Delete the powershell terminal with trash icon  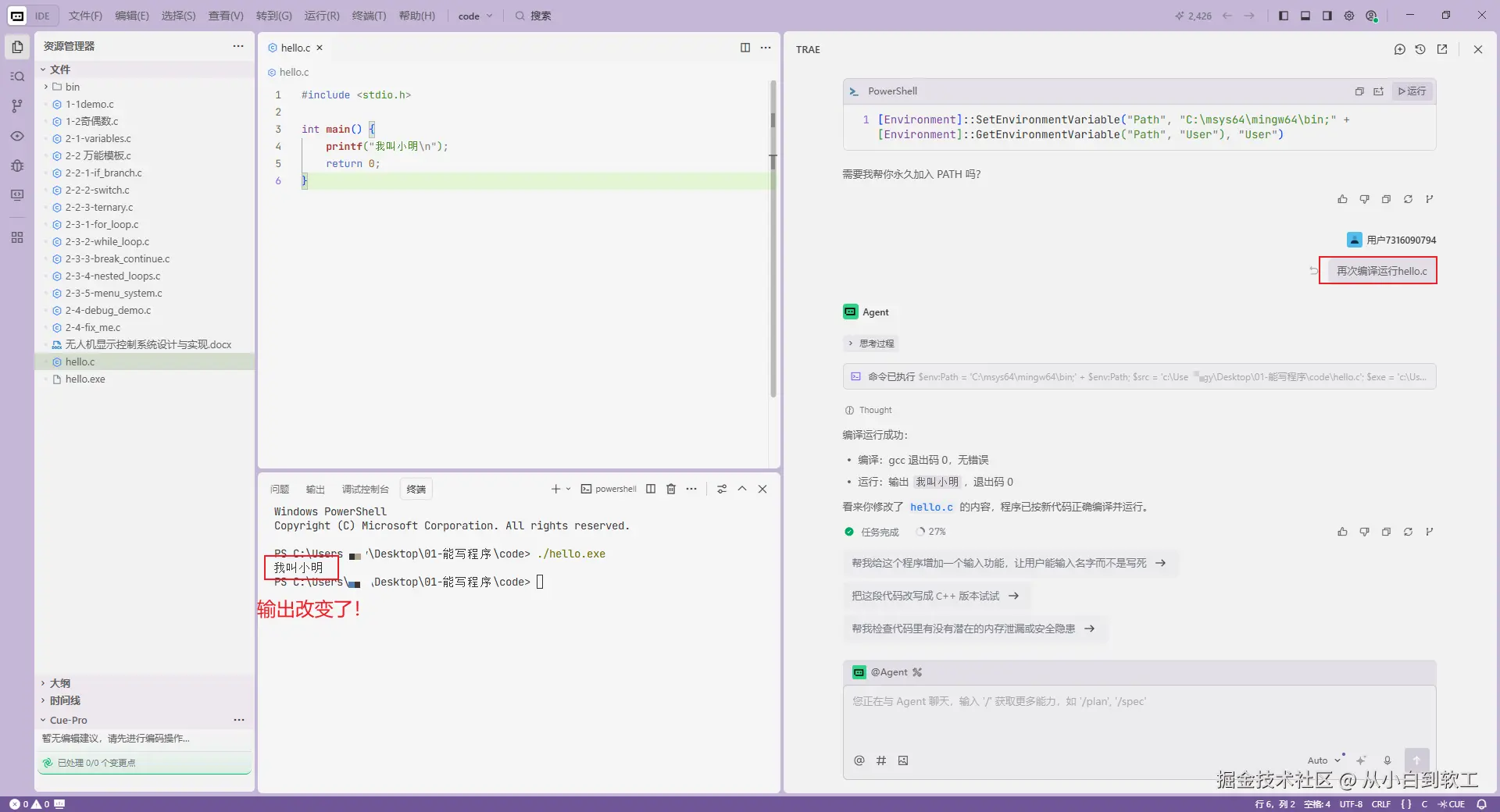tap(670, 489)
